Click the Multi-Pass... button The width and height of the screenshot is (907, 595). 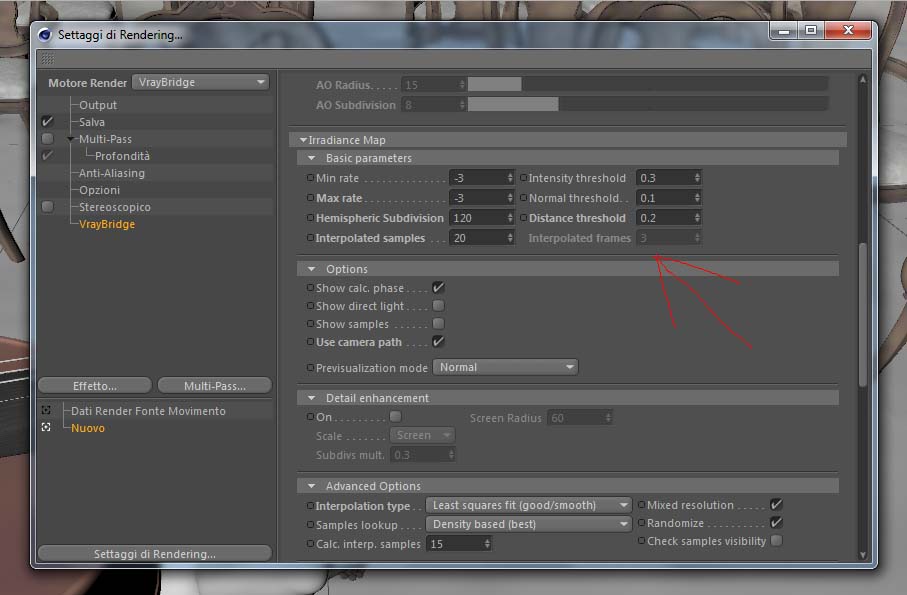click(215, 386)
